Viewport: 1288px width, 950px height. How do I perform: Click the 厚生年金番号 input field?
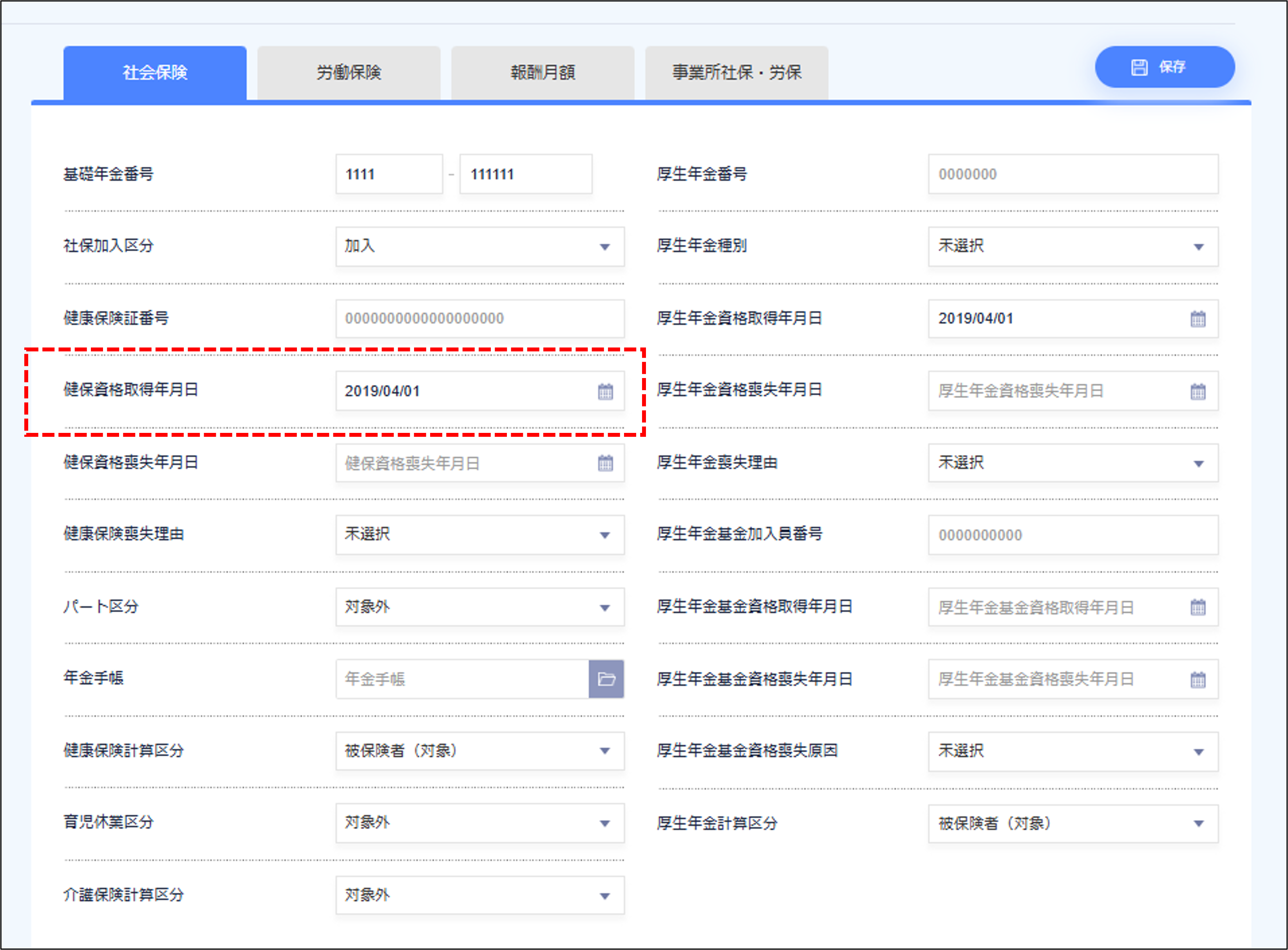1073,174
